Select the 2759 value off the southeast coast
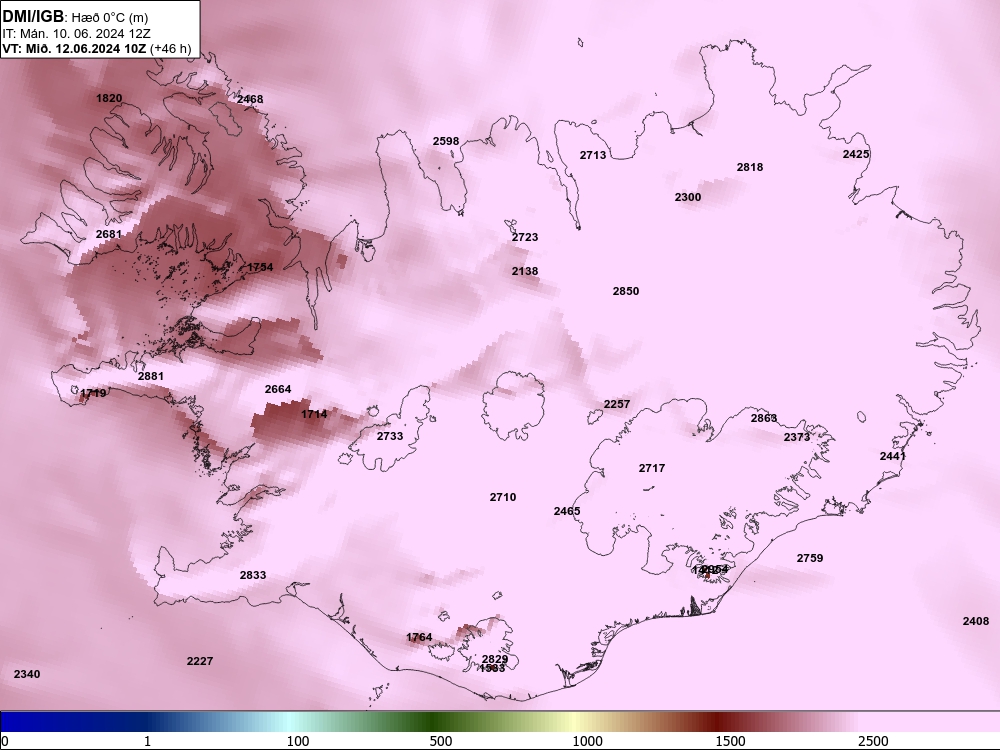This screenshot has height=750, width=1000. click(810, 558)
